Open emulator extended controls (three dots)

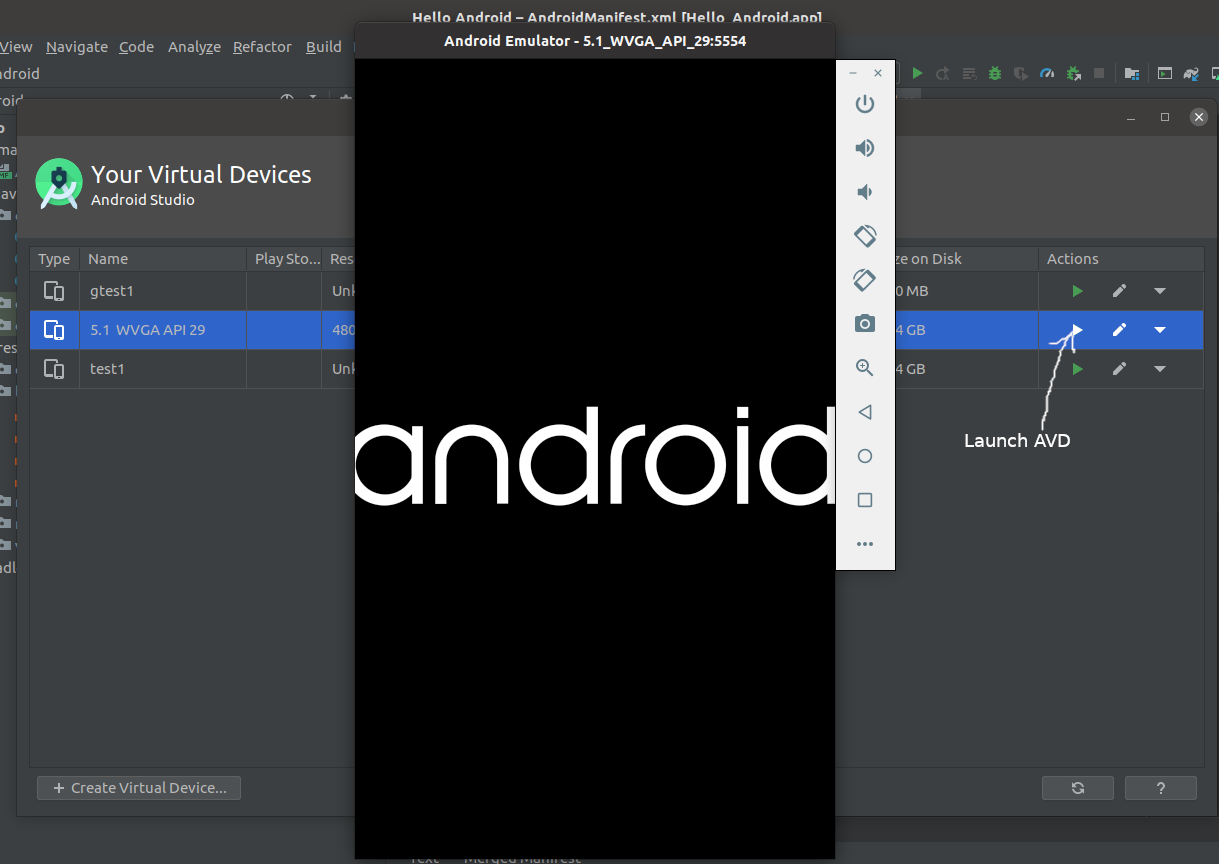(865, 544)
